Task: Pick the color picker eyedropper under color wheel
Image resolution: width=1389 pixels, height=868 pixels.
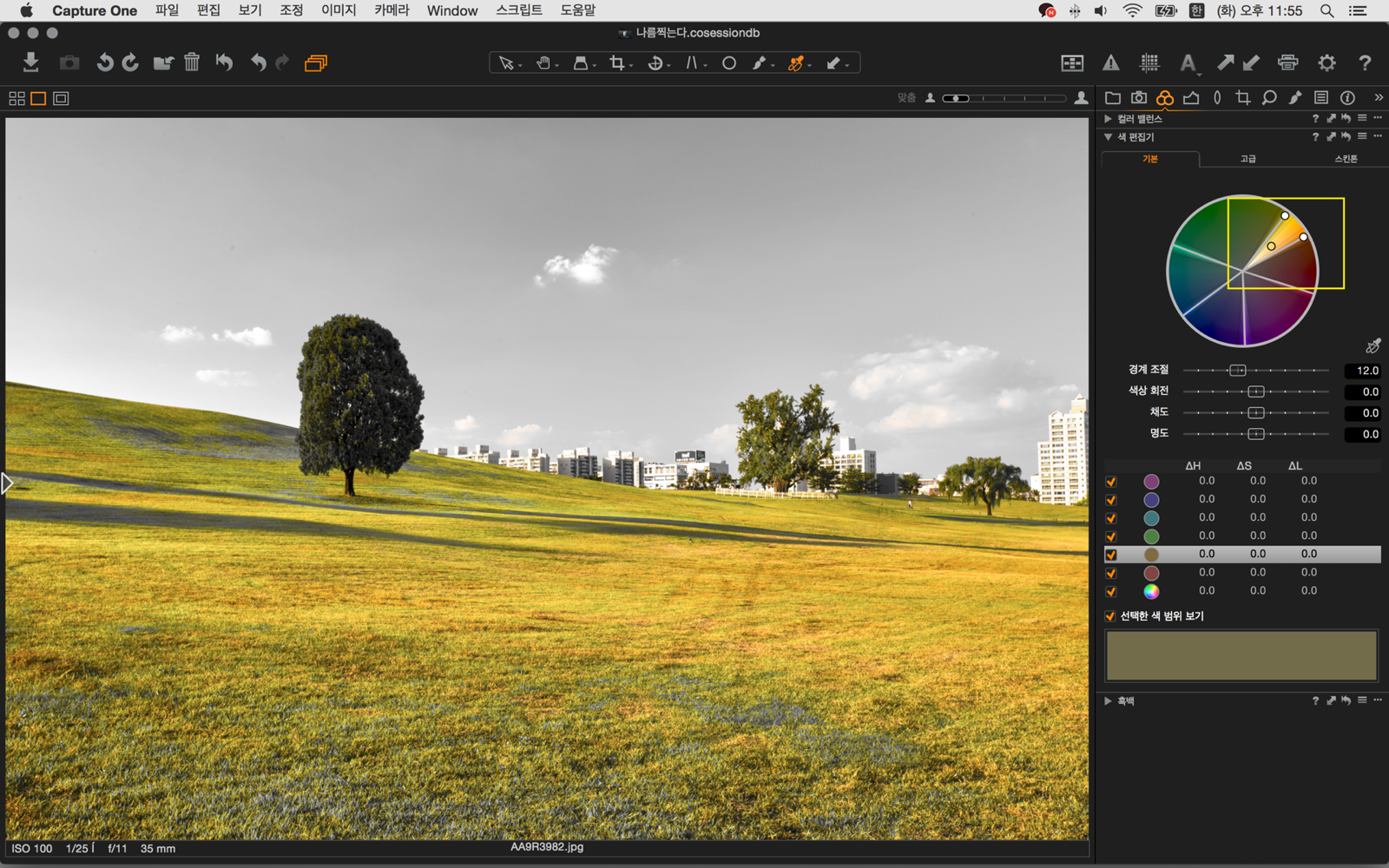Action: 1373,346
